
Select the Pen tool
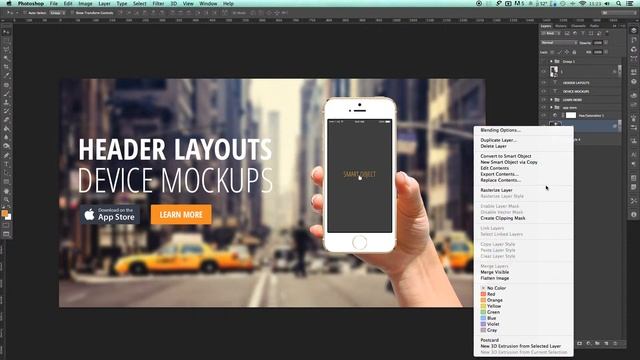[6, 156]
